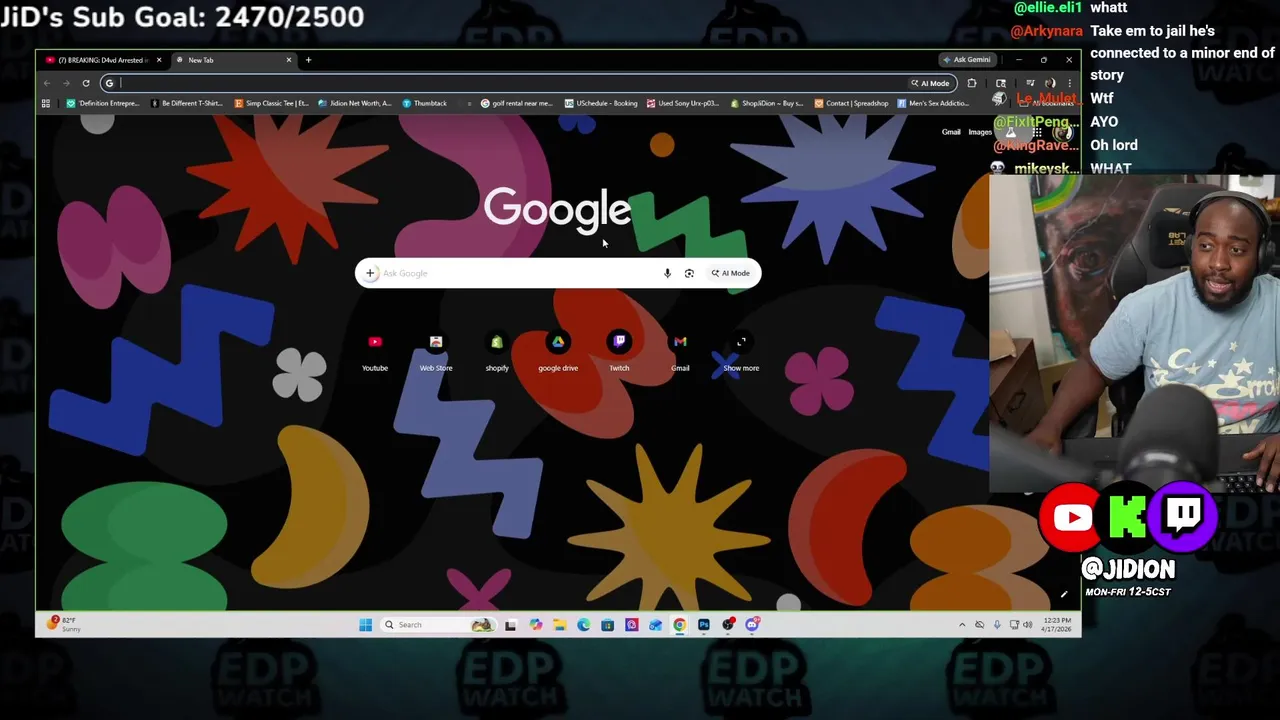
Task: Open the apps grid in bookmarks bar
Action: pyautogui.click(x=46, y=103)
